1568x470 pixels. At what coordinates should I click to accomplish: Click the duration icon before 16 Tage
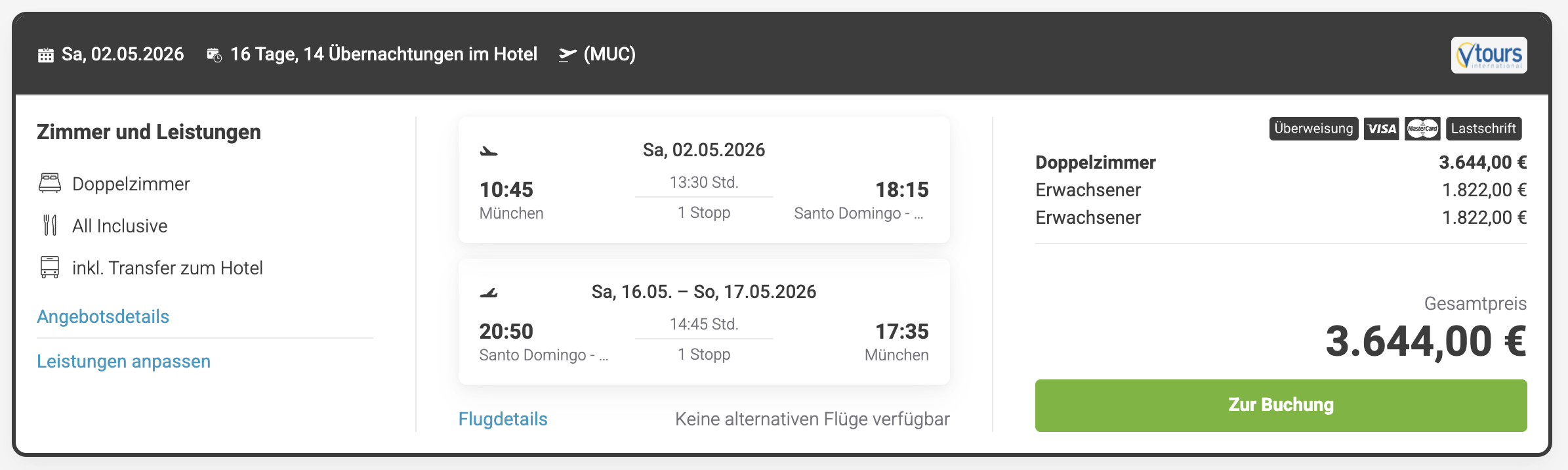(214, 55)
